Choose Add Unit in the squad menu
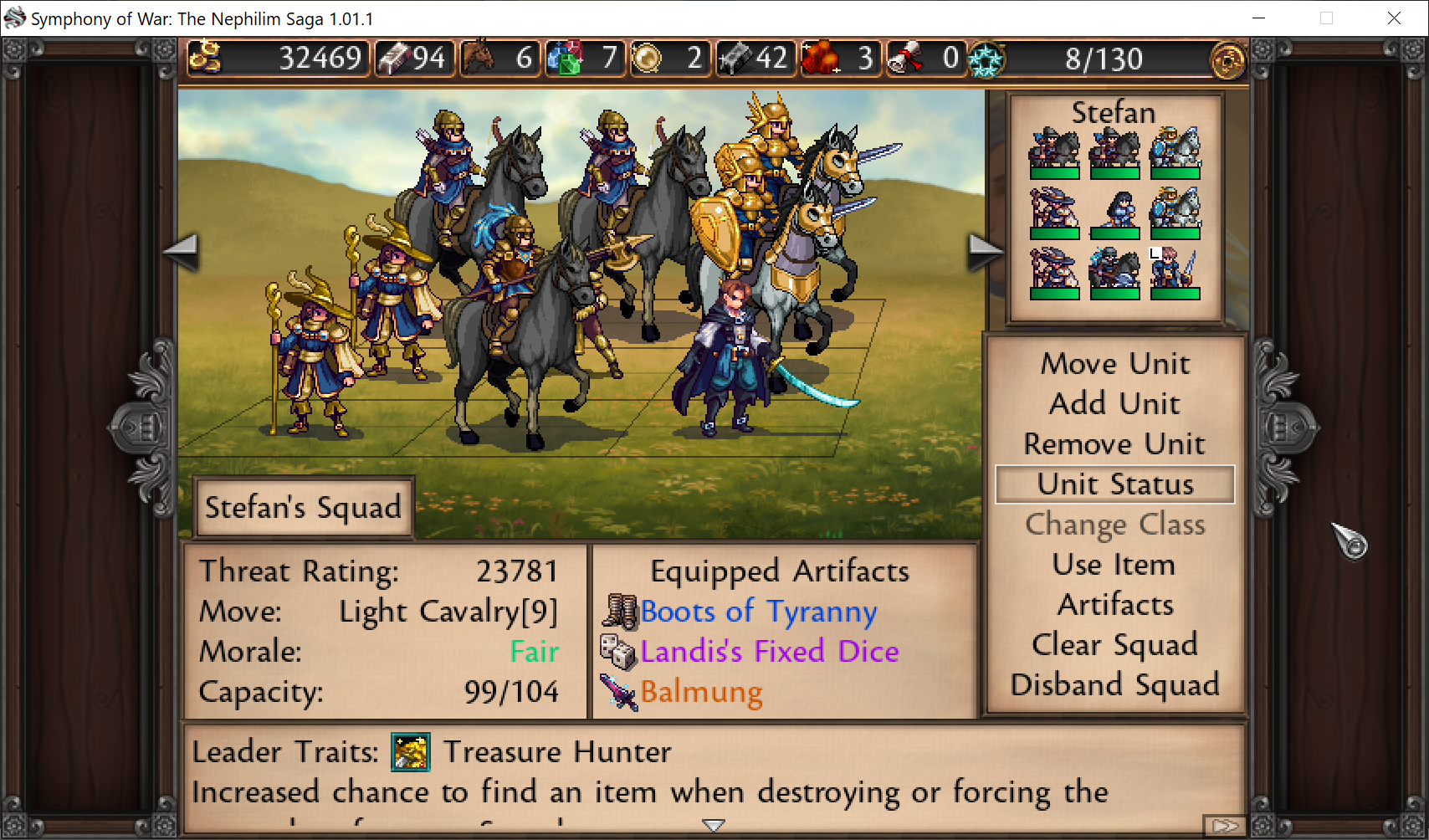Screen dimensions: 1429x840 [x=1115, y=404]
